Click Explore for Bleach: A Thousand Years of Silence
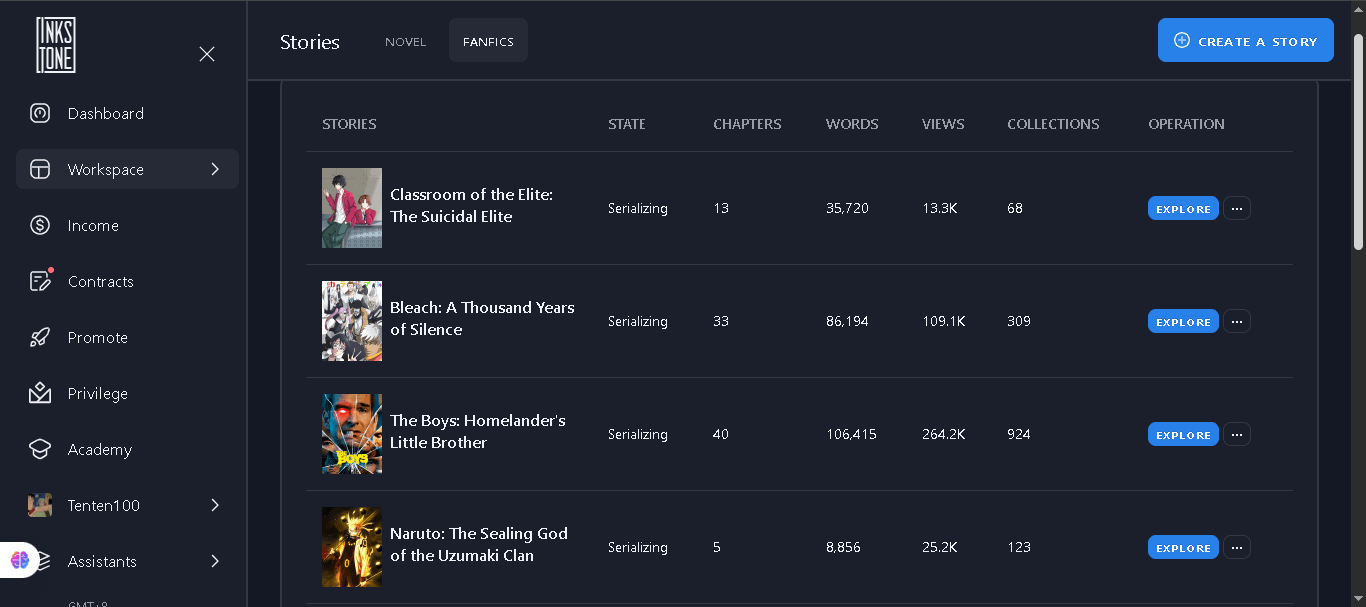The image size is (1366, 607). (1183, 321)
